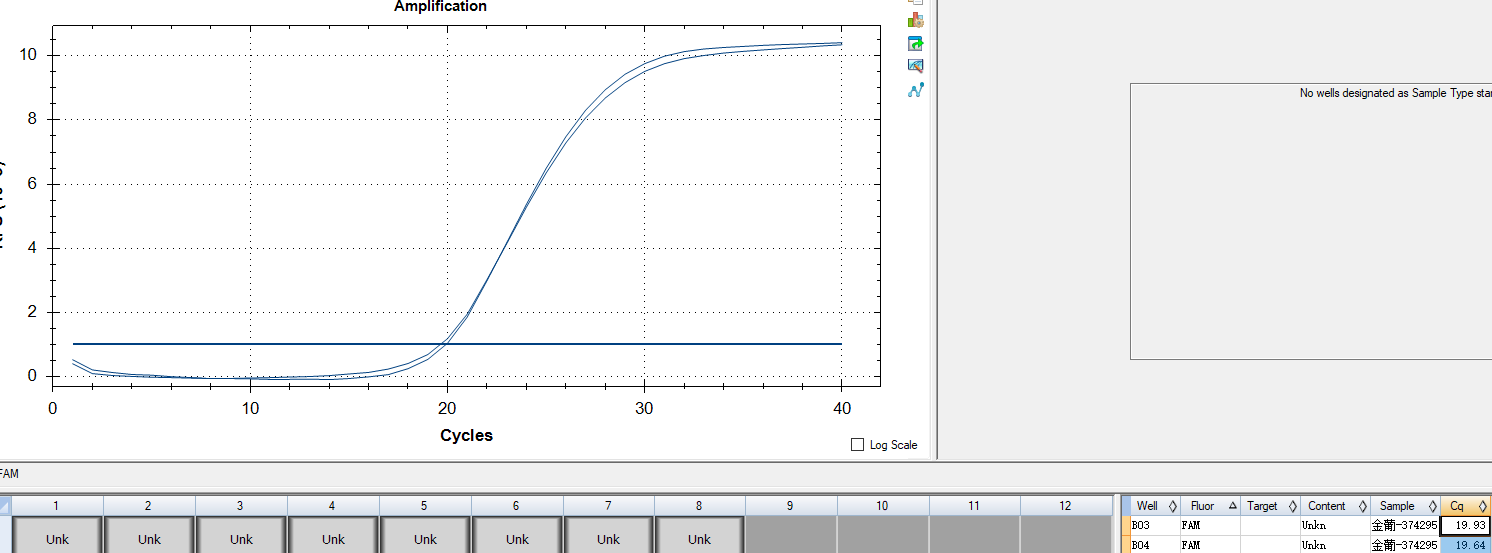1492x553 pixels.
Task: Click the sample name cell in row B04
Action: pos(1404,545)
